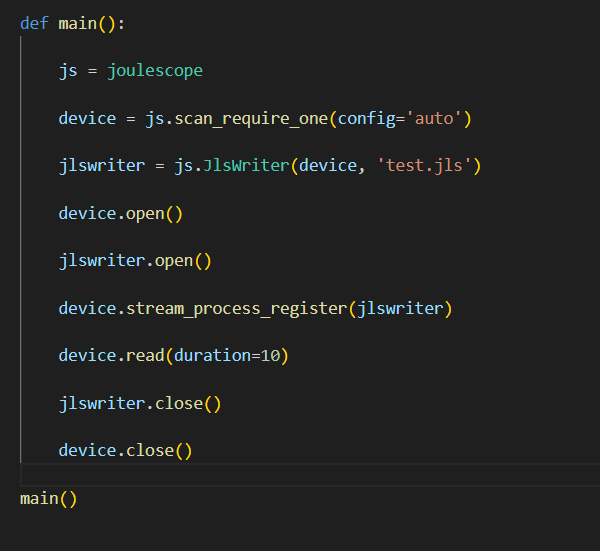The width and height of the screenshot is (600, 551).
Task: Click 'main' in the function definition
Action: [x=78, y=23]
